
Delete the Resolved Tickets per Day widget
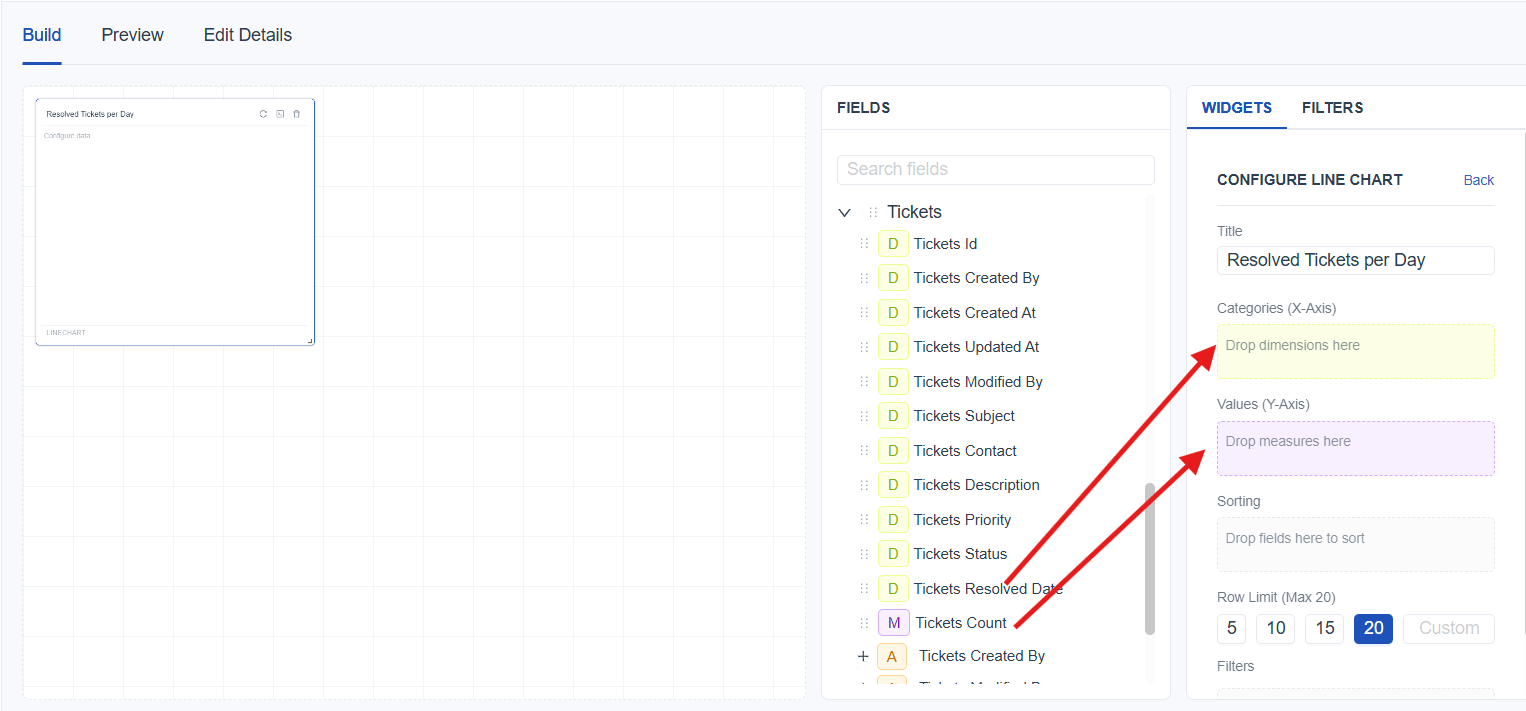(x=296, y=114)
